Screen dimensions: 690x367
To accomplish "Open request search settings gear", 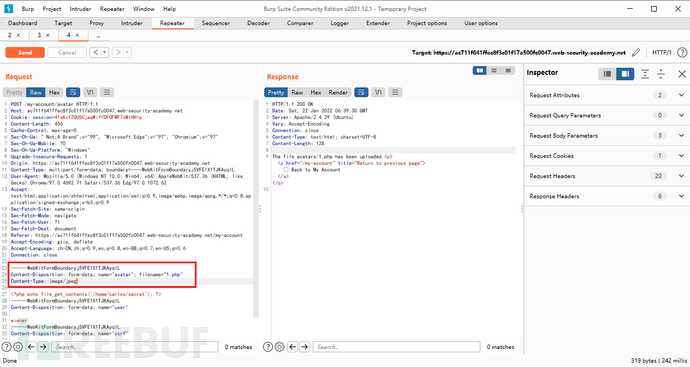I will 18,347.
